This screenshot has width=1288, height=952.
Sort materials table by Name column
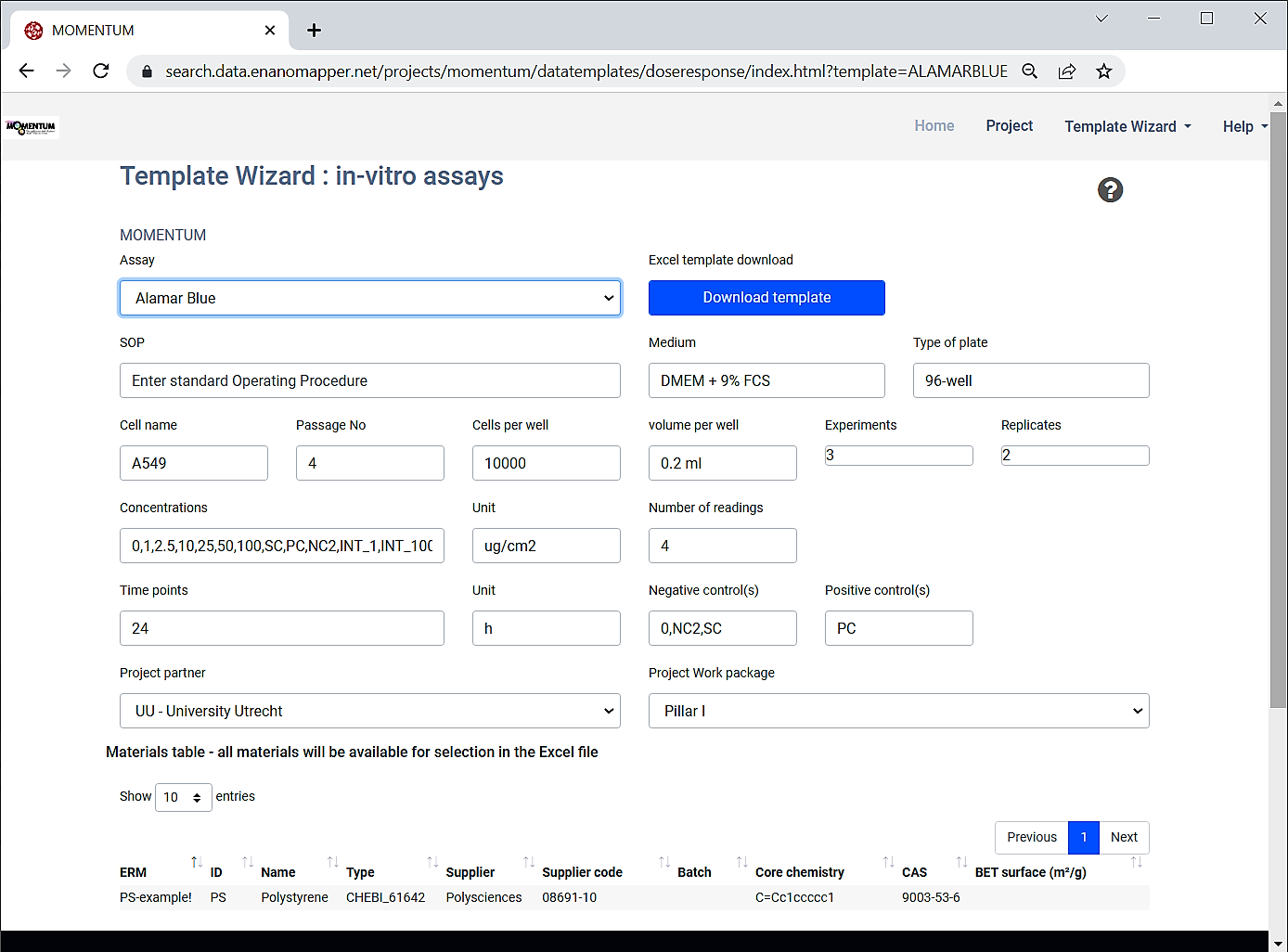coord(278,872)
